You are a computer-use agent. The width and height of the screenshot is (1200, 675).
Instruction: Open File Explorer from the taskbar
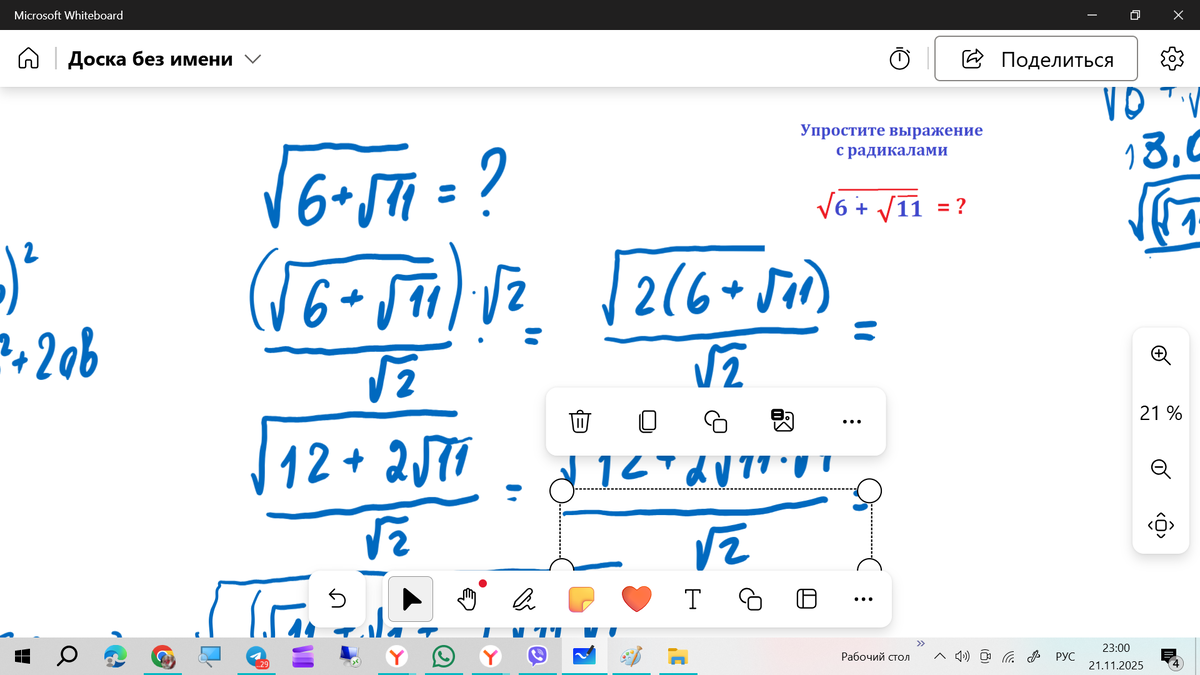click(x=677, y=656)
